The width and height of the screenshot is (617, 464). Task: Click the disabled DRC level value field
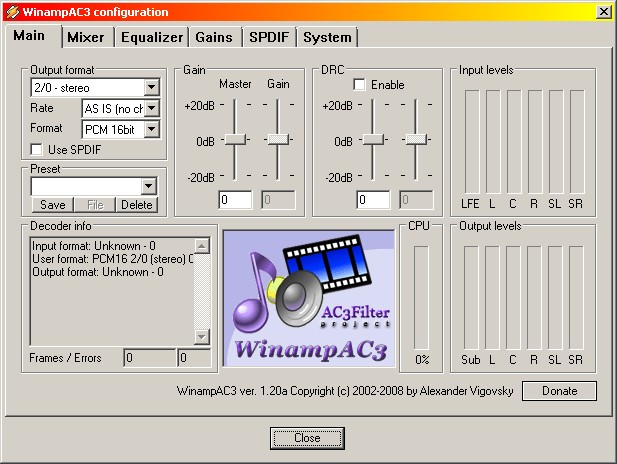[416, 200]
